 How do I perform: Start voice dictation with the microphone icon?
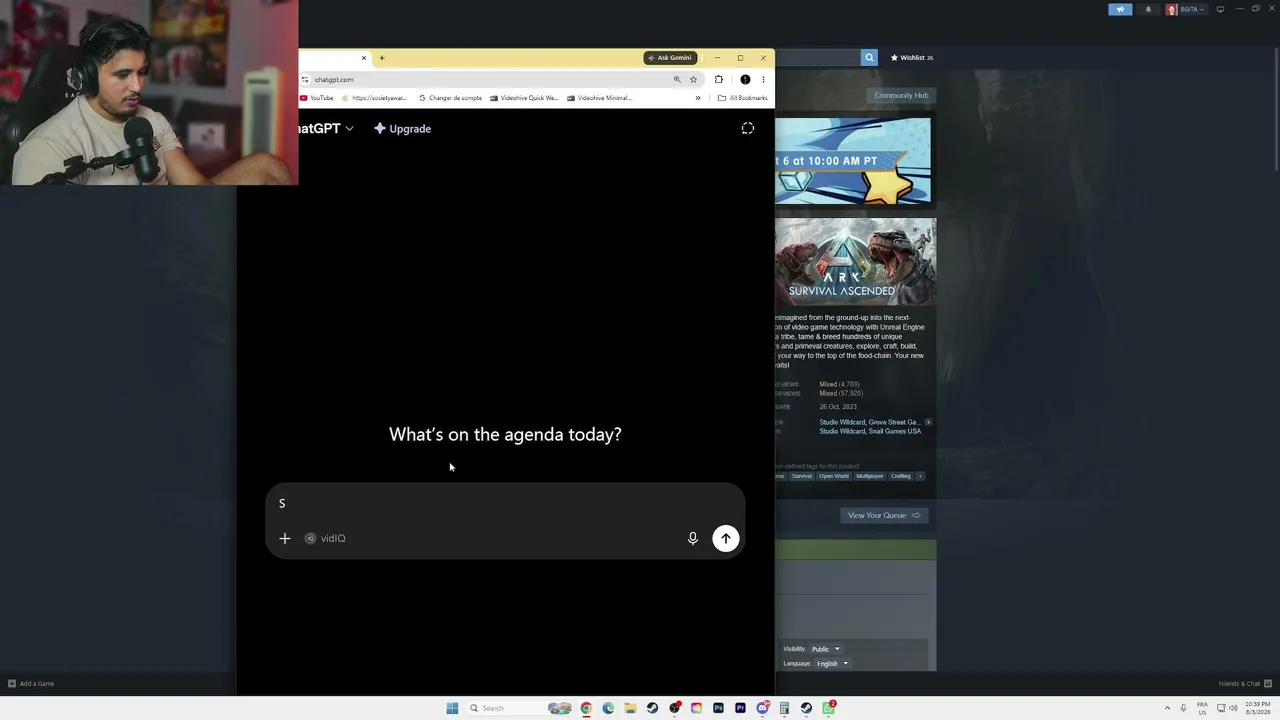(x=692, y=538)
